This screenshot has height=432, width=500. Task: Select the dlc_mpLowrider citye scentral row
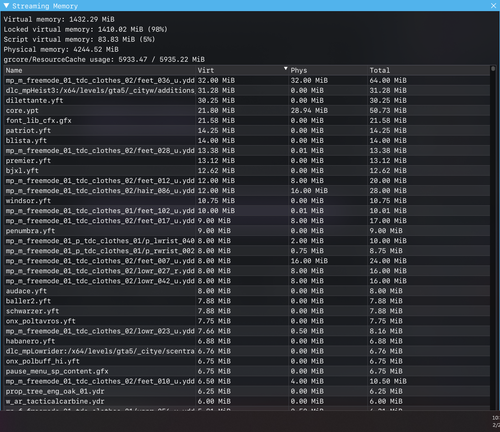(x=247, y=351)
